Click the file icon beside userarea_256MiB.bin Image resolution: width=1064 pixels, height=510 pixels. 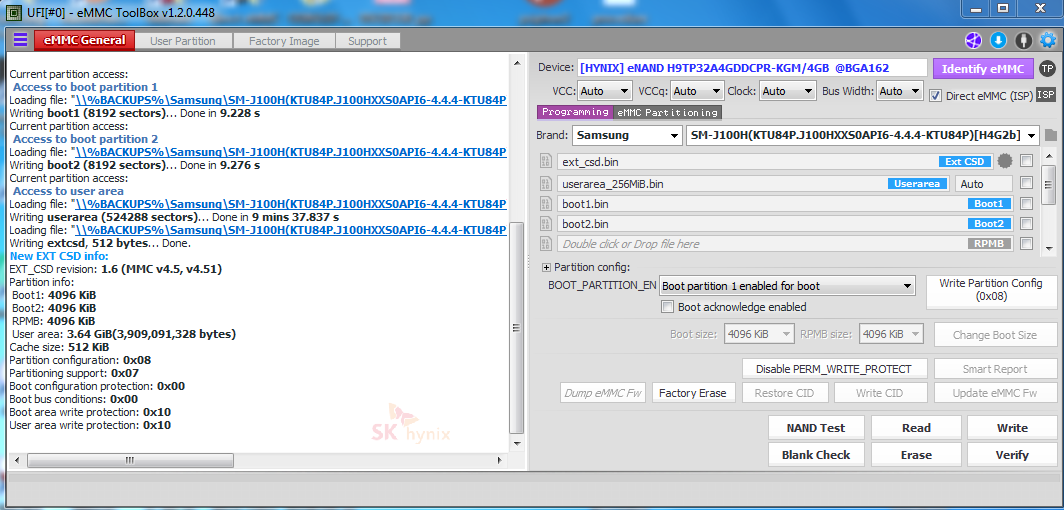(545, 183)
